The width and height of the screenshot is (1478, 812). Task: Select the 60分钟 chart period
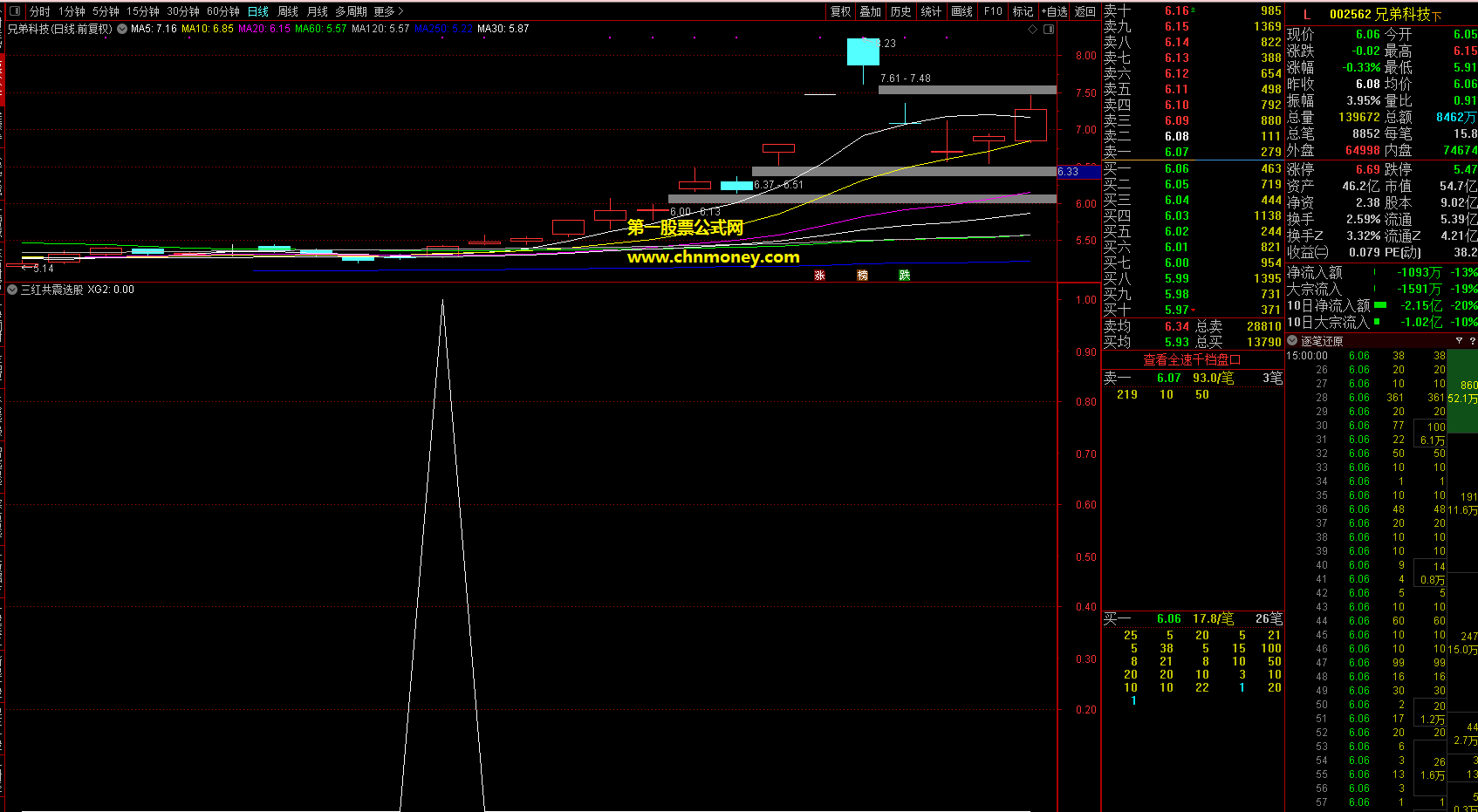pos(223,11)
